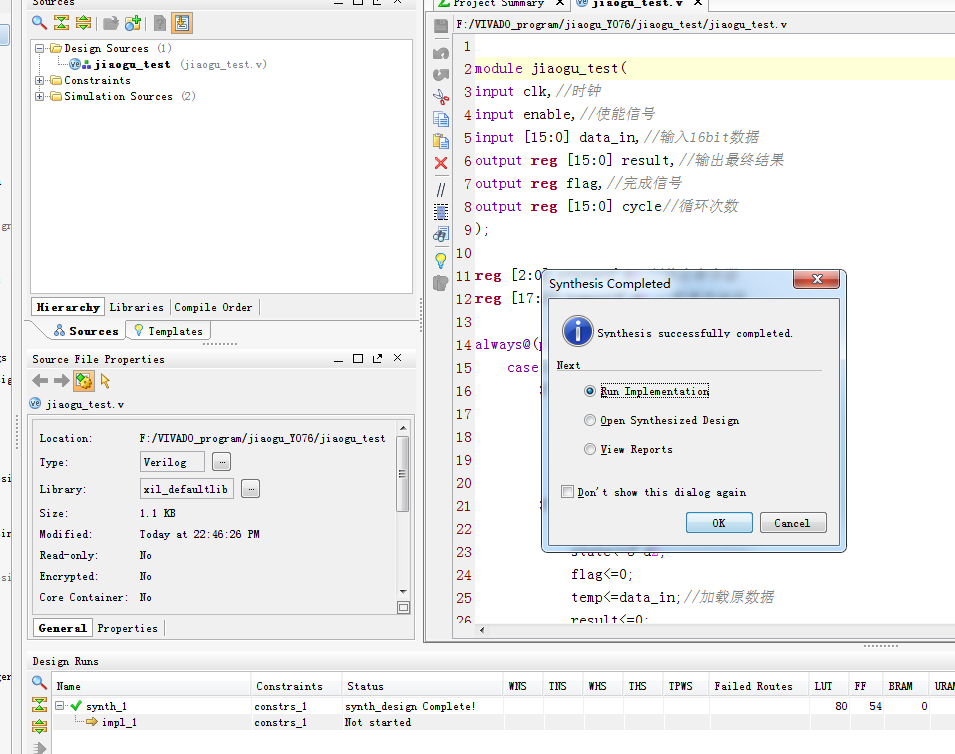955x754 pixels.
Task: Click the scissors cut icon in editor
Action: pos(441,97)
